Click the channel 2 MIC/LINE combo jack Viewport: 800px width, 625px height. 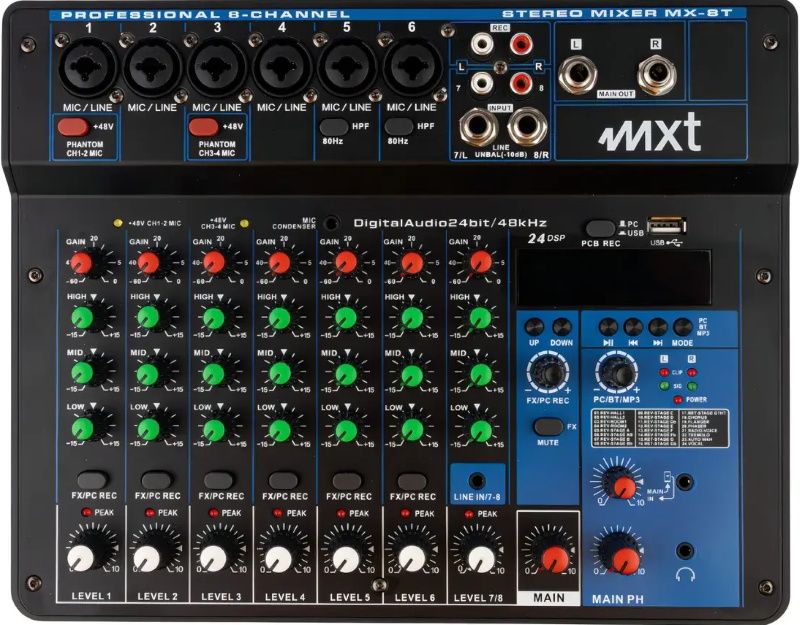click(x=153, y=67)
